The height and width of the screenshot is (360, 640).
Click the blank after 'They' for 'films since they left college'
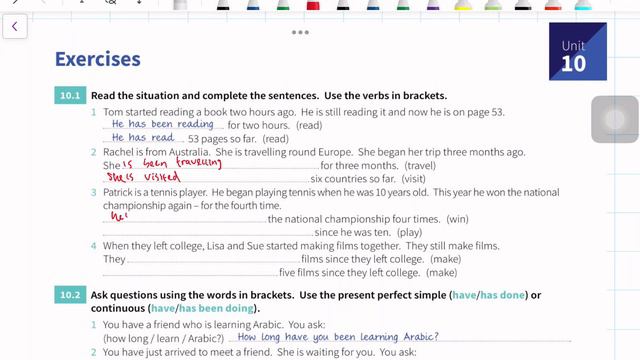[213, 259]
